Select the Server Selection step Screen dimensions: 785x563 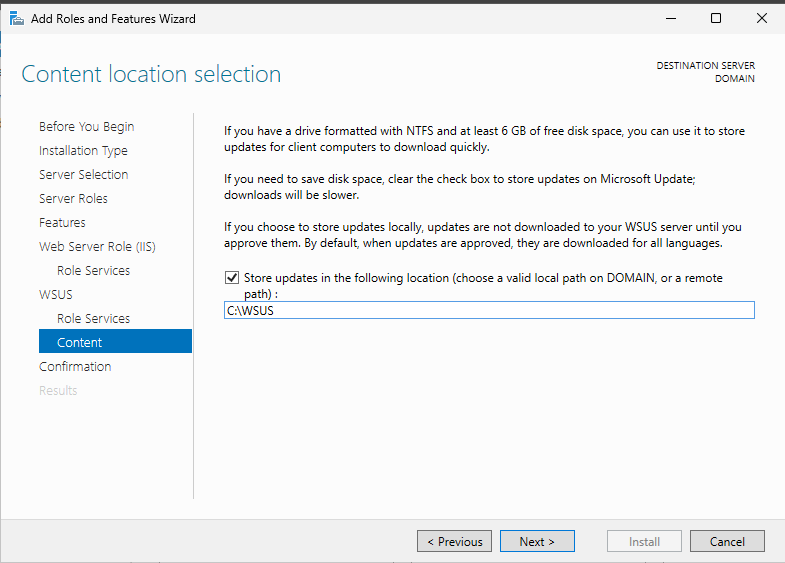pyautogui.click(x=83, y=175)
